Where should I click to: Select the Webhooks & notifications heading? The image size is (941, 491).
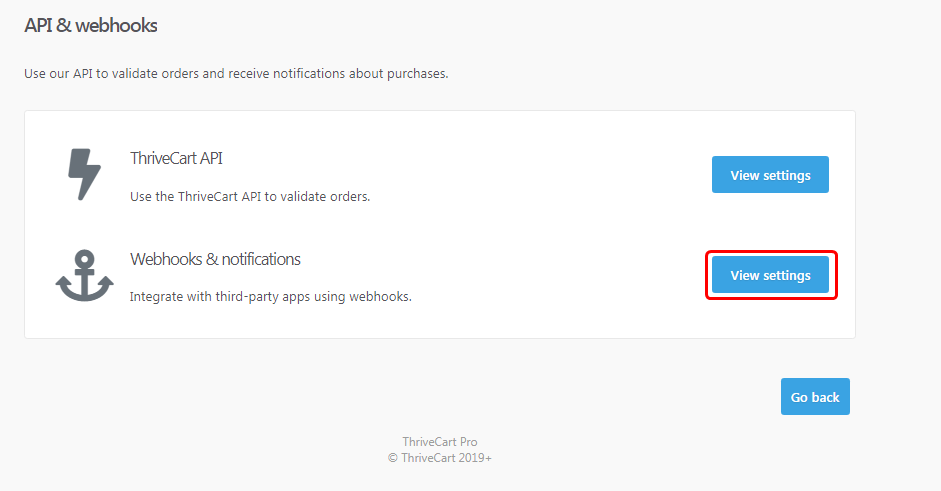click(x=215, y=259)
